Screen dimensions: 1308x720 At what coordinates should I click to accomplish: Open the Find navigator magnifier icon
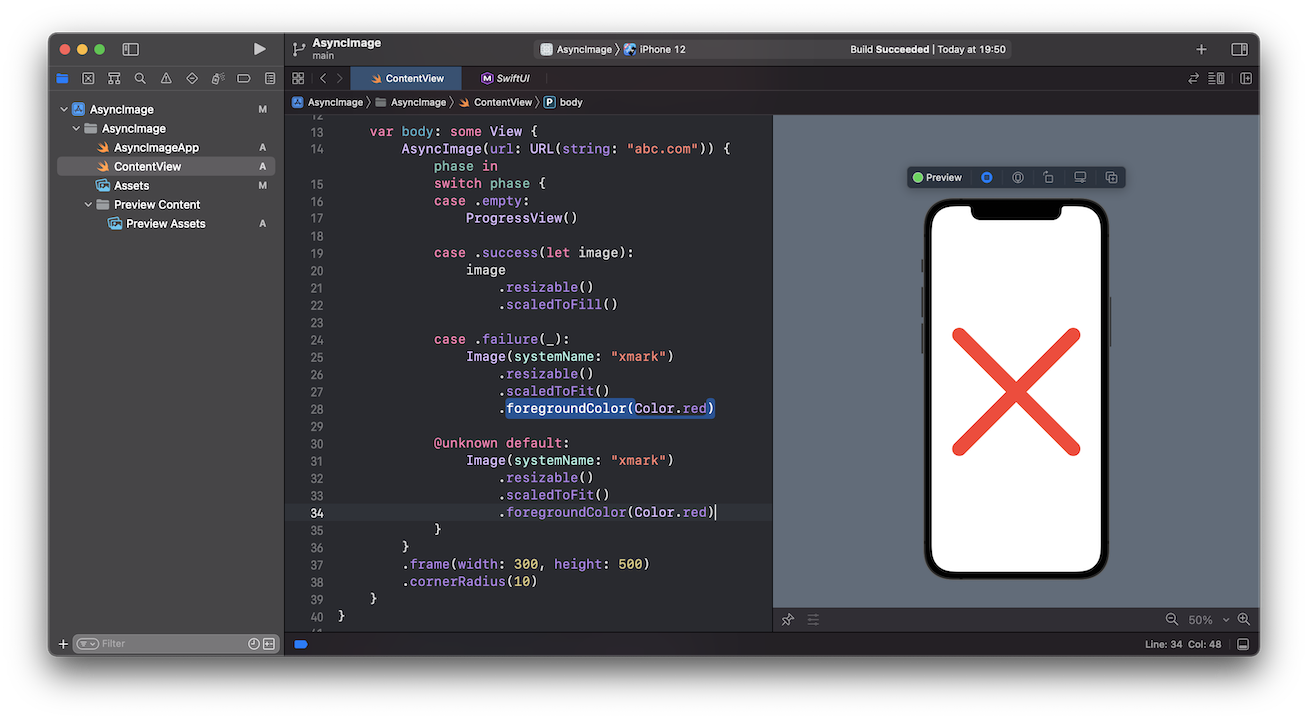[x=140, y=78]
